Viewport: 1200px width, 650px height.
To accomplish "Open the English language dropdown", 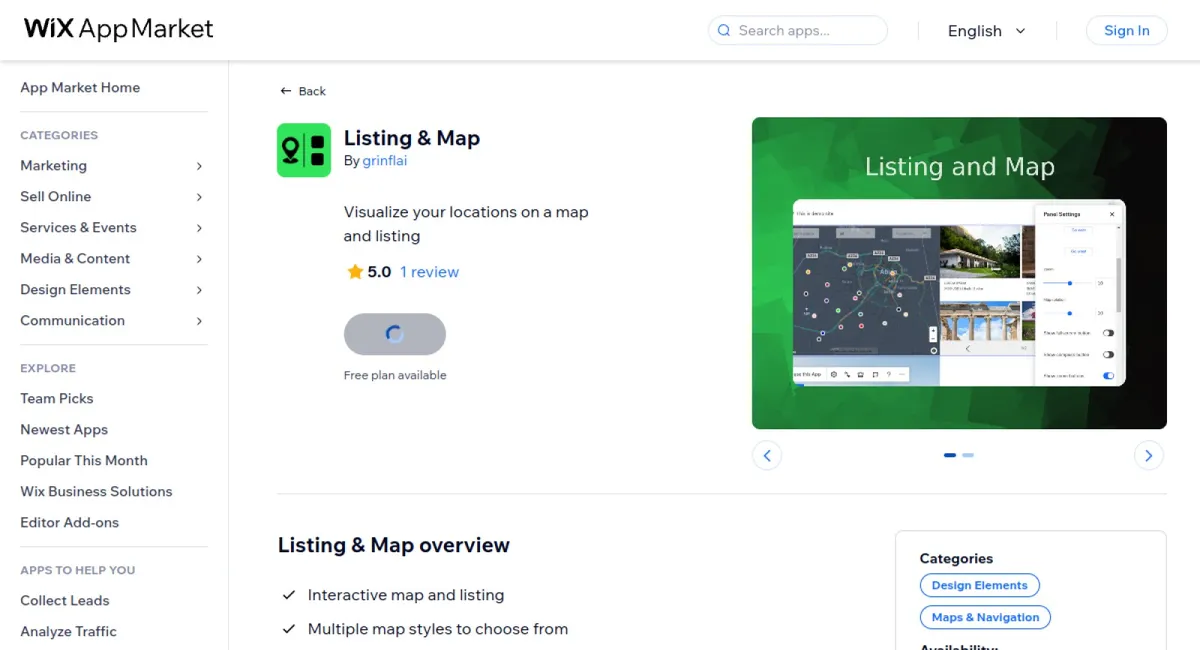I will point(987,31).
